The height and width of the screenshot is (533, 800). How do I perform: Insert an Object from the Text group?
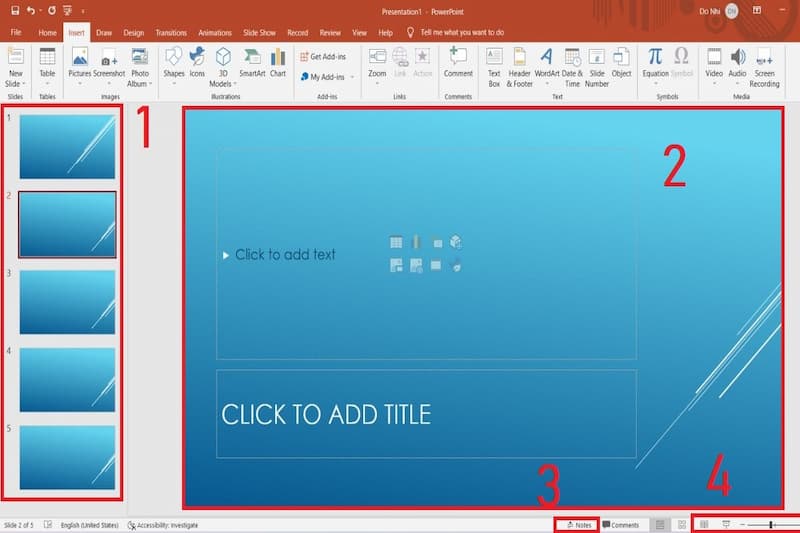tap(621, 62)
